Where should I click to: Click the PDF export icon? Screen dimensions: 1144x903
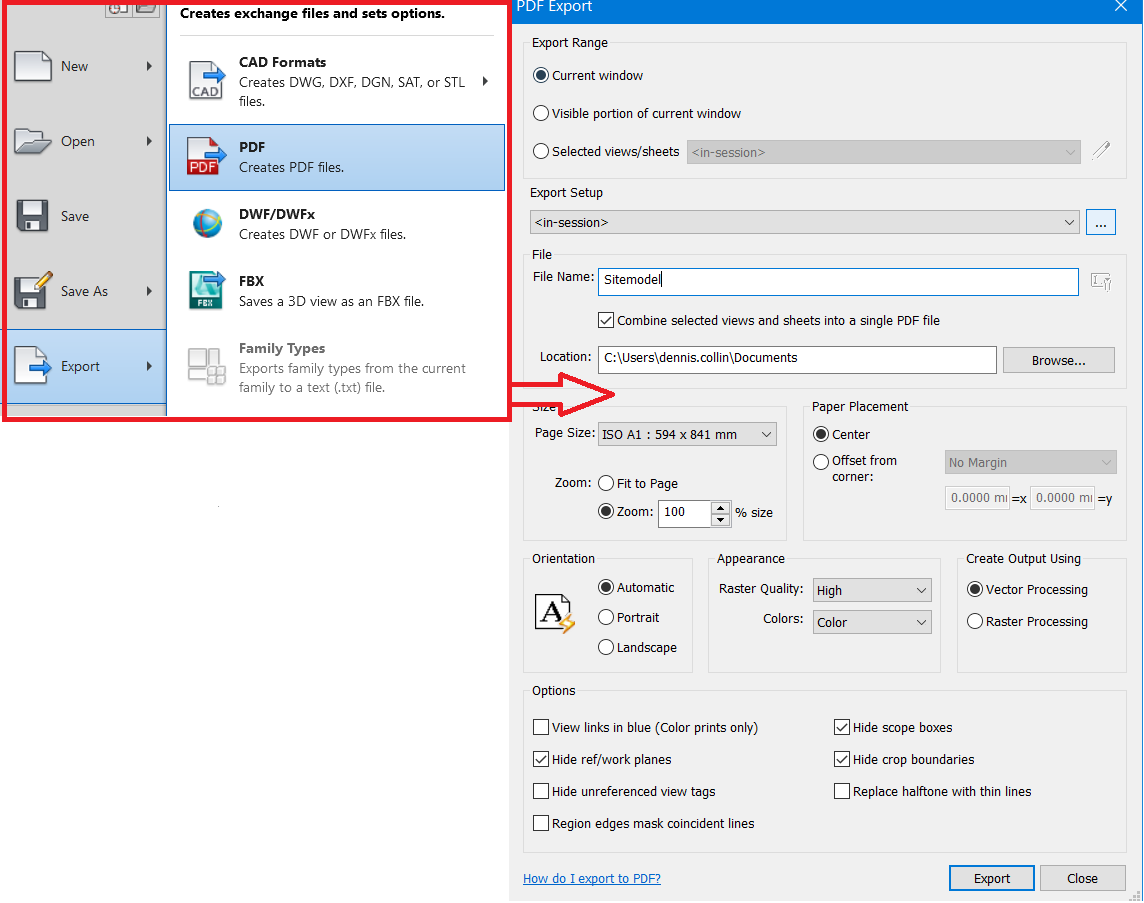click(207, 156)
